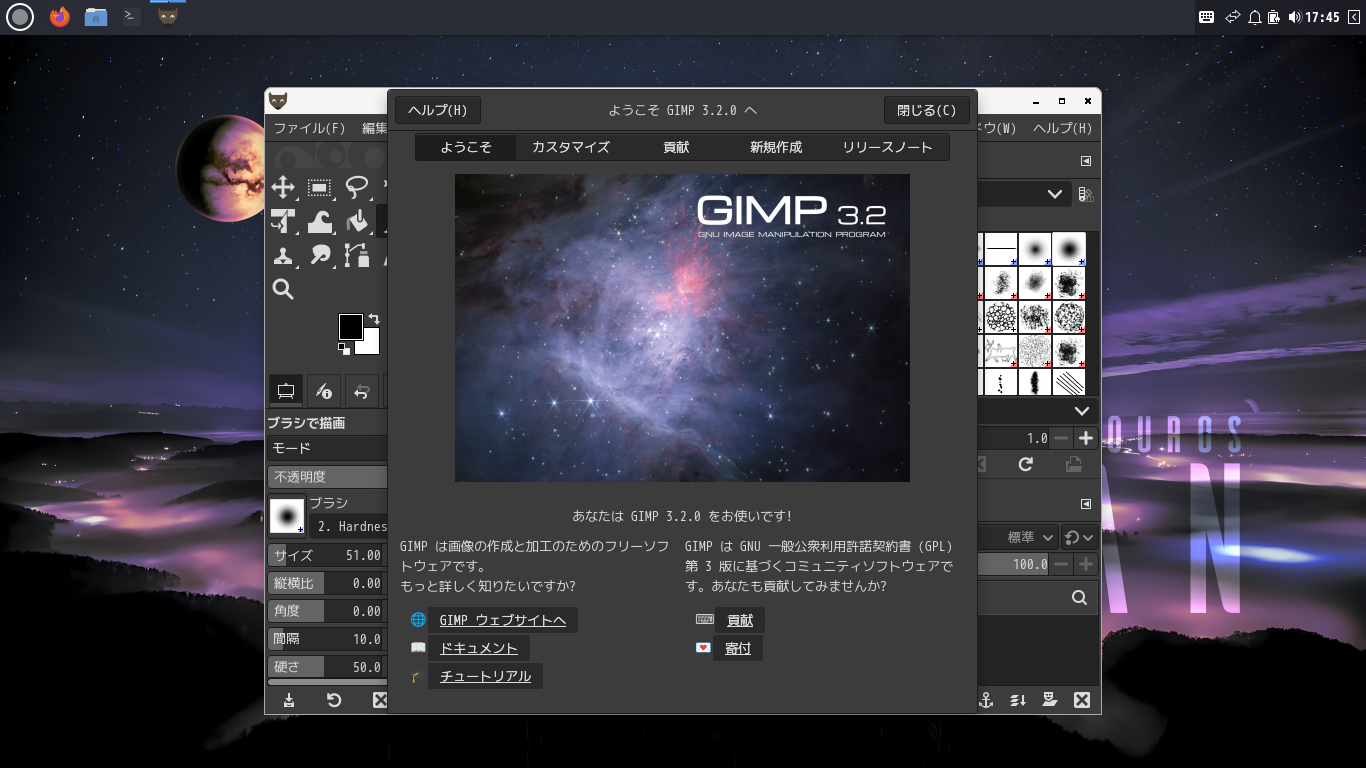Restore the tool preset with the circular arrow

334,700
